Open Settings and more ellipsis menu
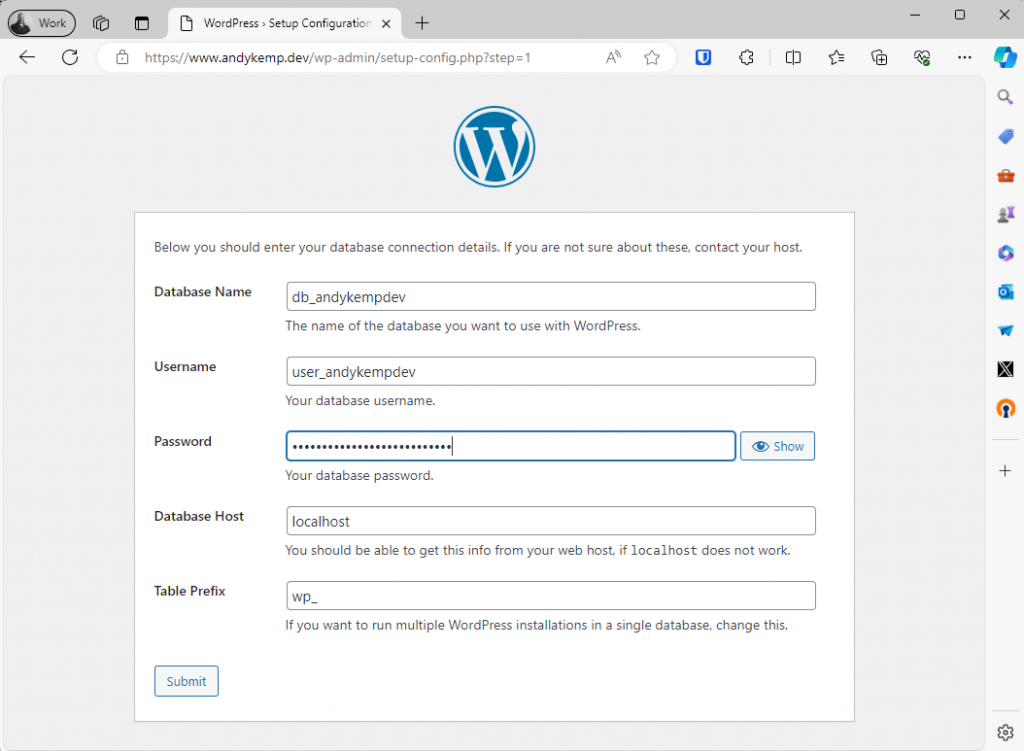Image resolution: width=1024 pixels, height=751 pixels. click(x=965, y=57)
